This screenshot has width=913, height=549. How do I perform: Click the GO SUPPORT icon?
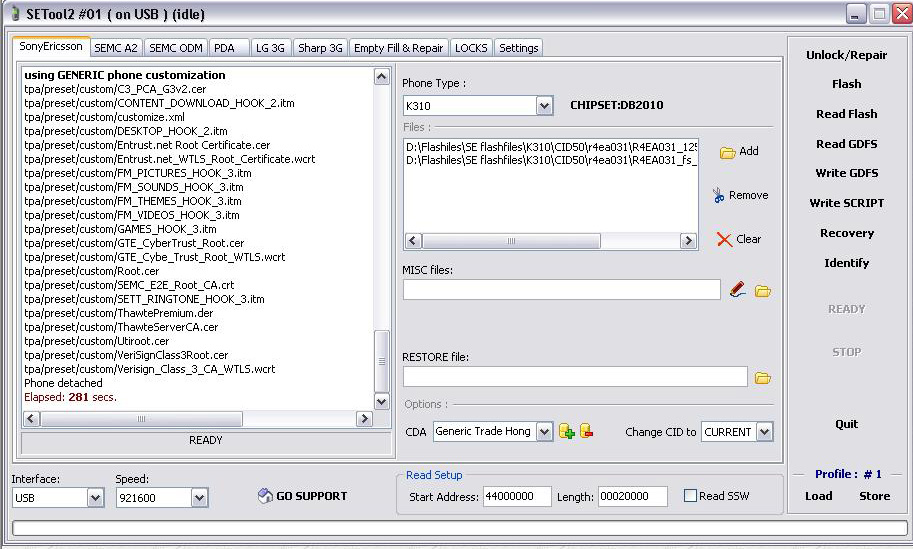265,495
